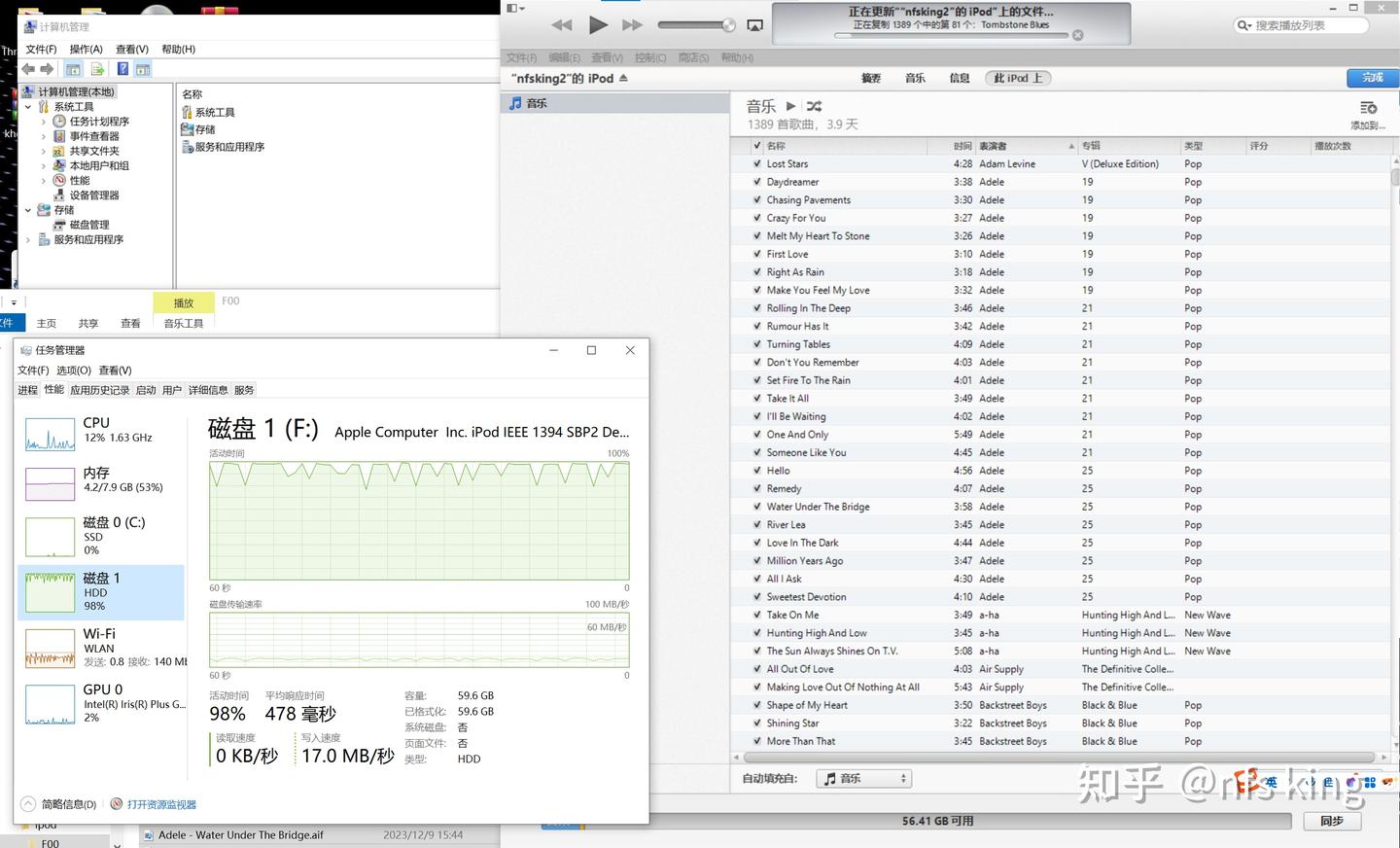Screen dimensions: 1400x848
Task: Select Event Viewer (事件查看器) tree node
Action: (94, 136)
